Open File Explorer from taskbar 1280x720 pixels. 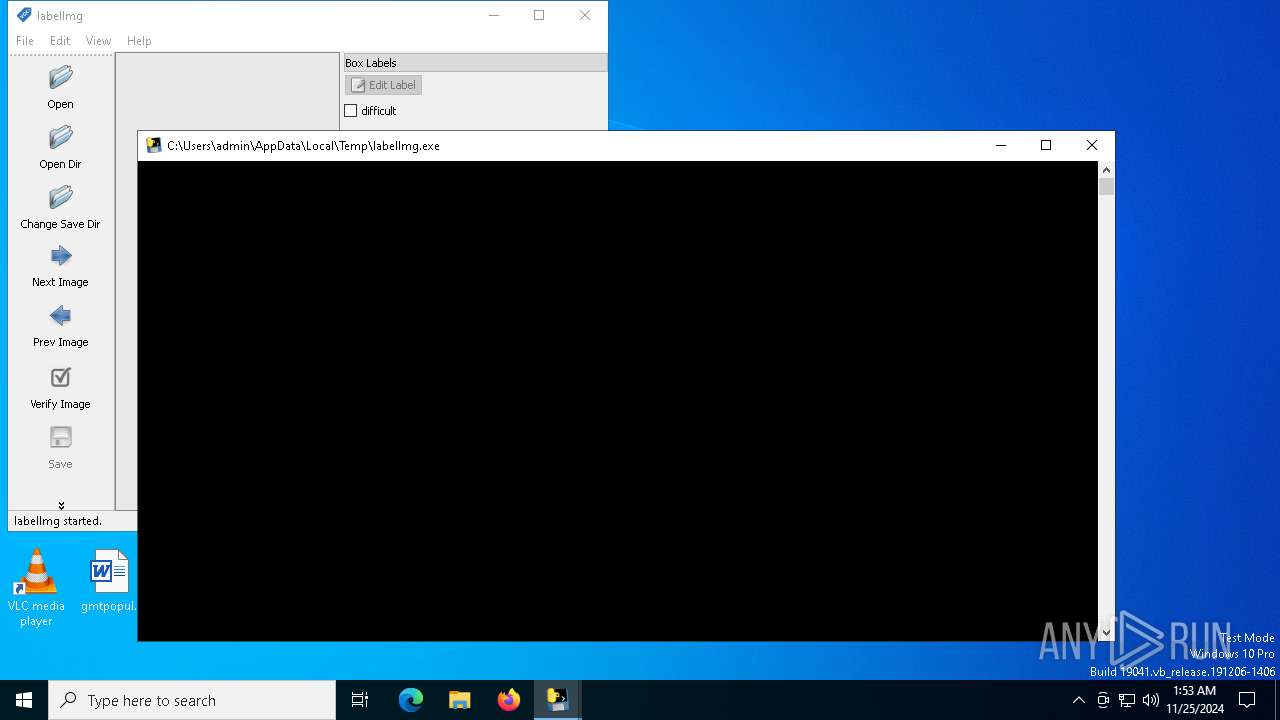[460, 700]
